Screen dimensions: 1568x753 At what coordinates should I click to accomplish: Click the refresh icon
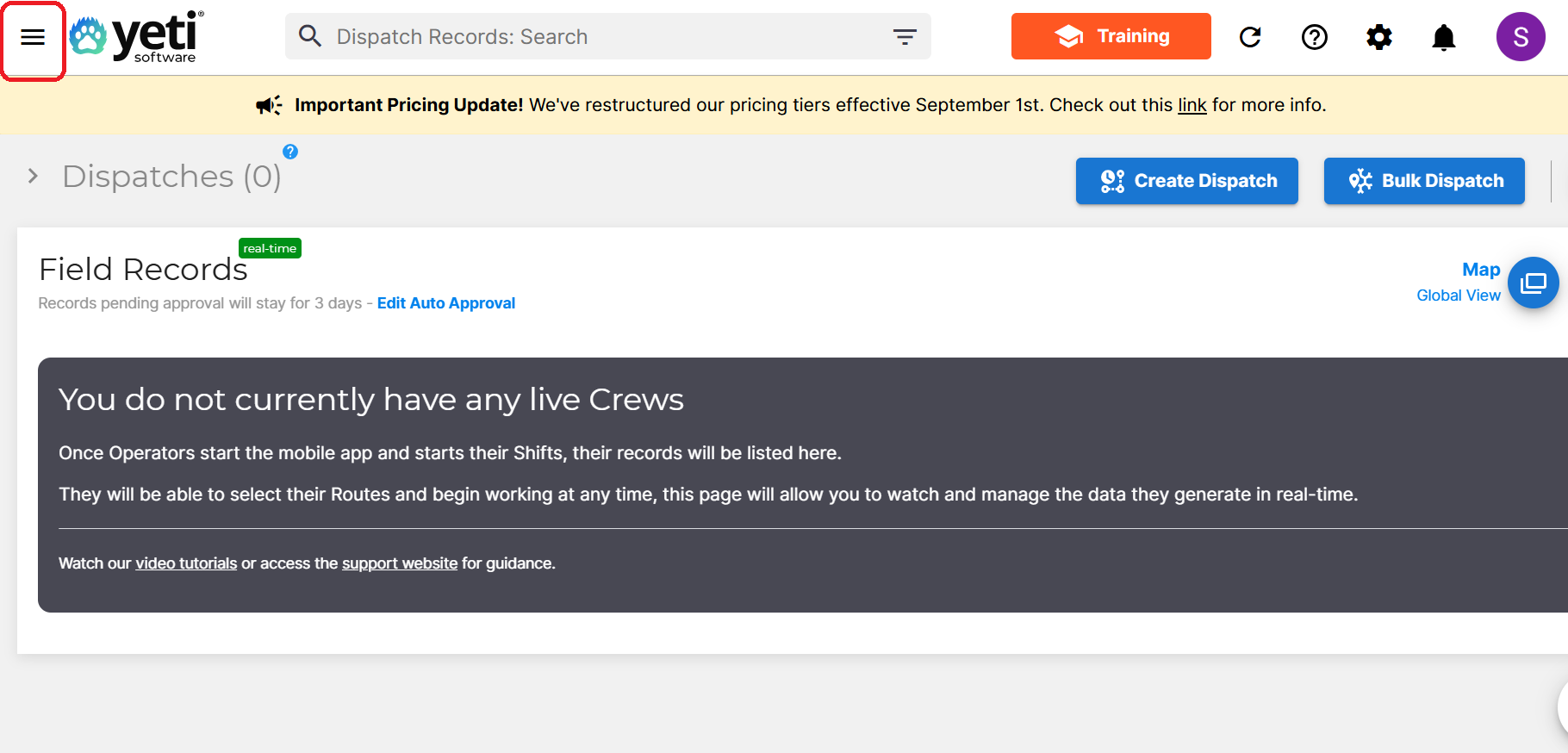coord(1249,37)
